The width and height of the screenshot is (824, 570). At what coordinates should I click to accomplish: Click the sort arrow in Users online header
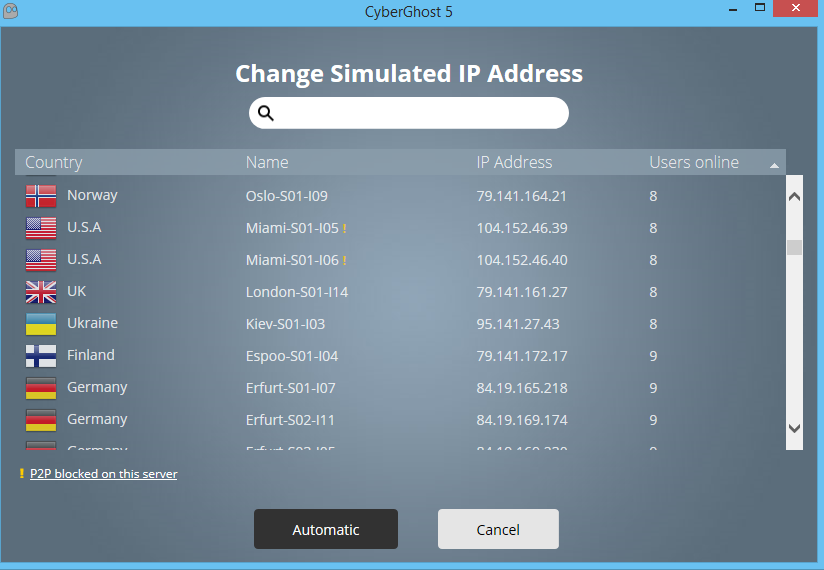[774, 165]
